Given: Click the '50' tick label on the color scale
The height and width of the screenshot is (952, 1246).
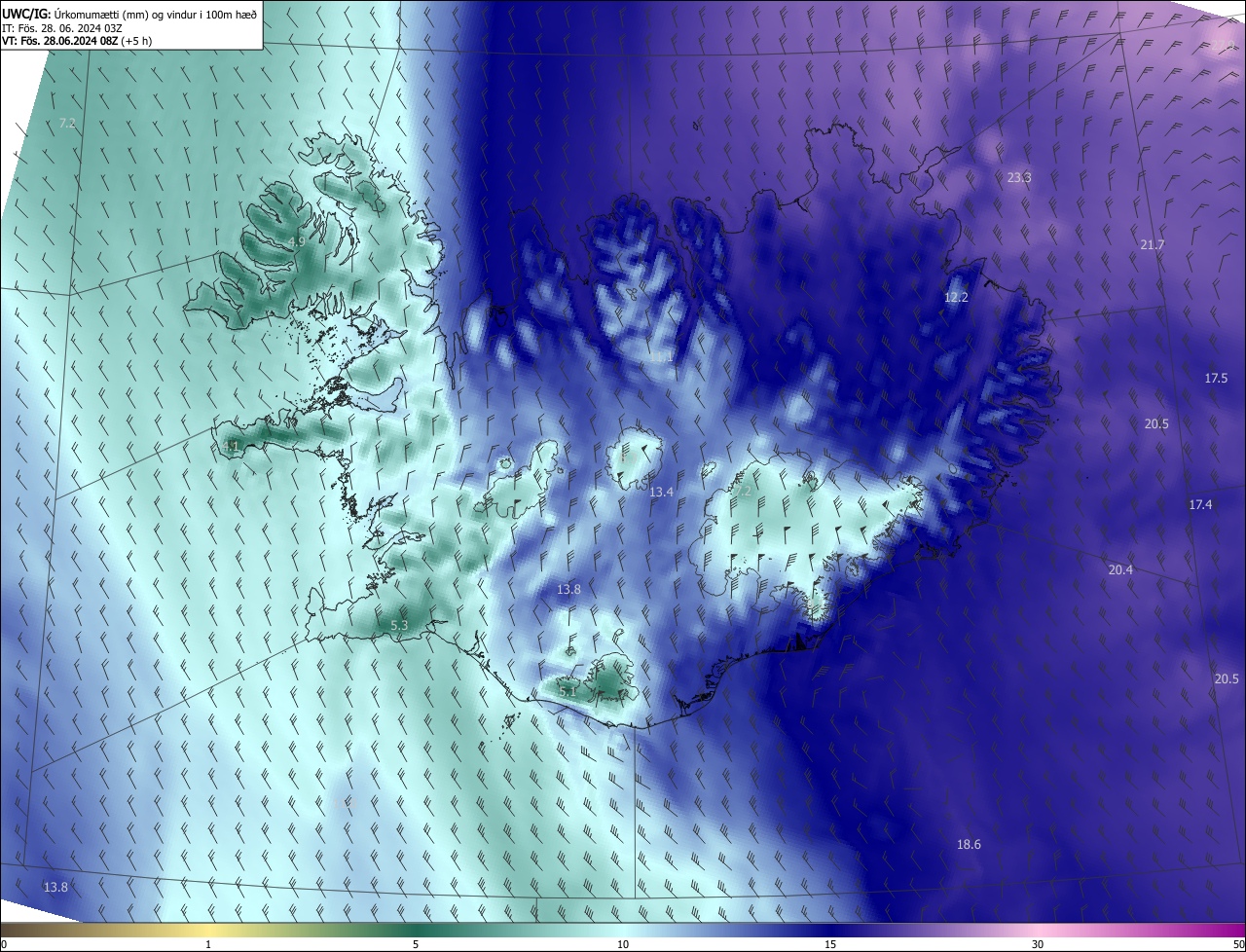Looking at the screenshot, I should [x=1238, y=944].
